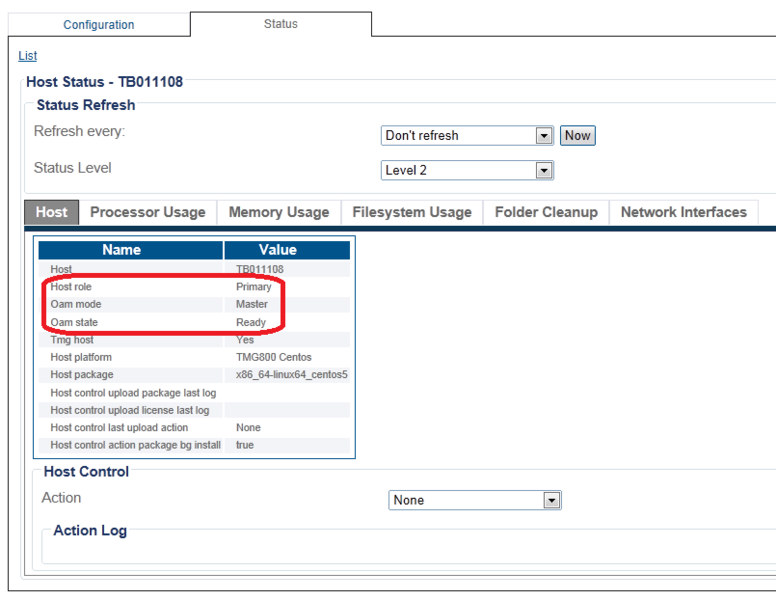Switch to the Processor Usage tab
Image resolution: width=776 pixels, height=600 pixels.
[x=147, y=212]
